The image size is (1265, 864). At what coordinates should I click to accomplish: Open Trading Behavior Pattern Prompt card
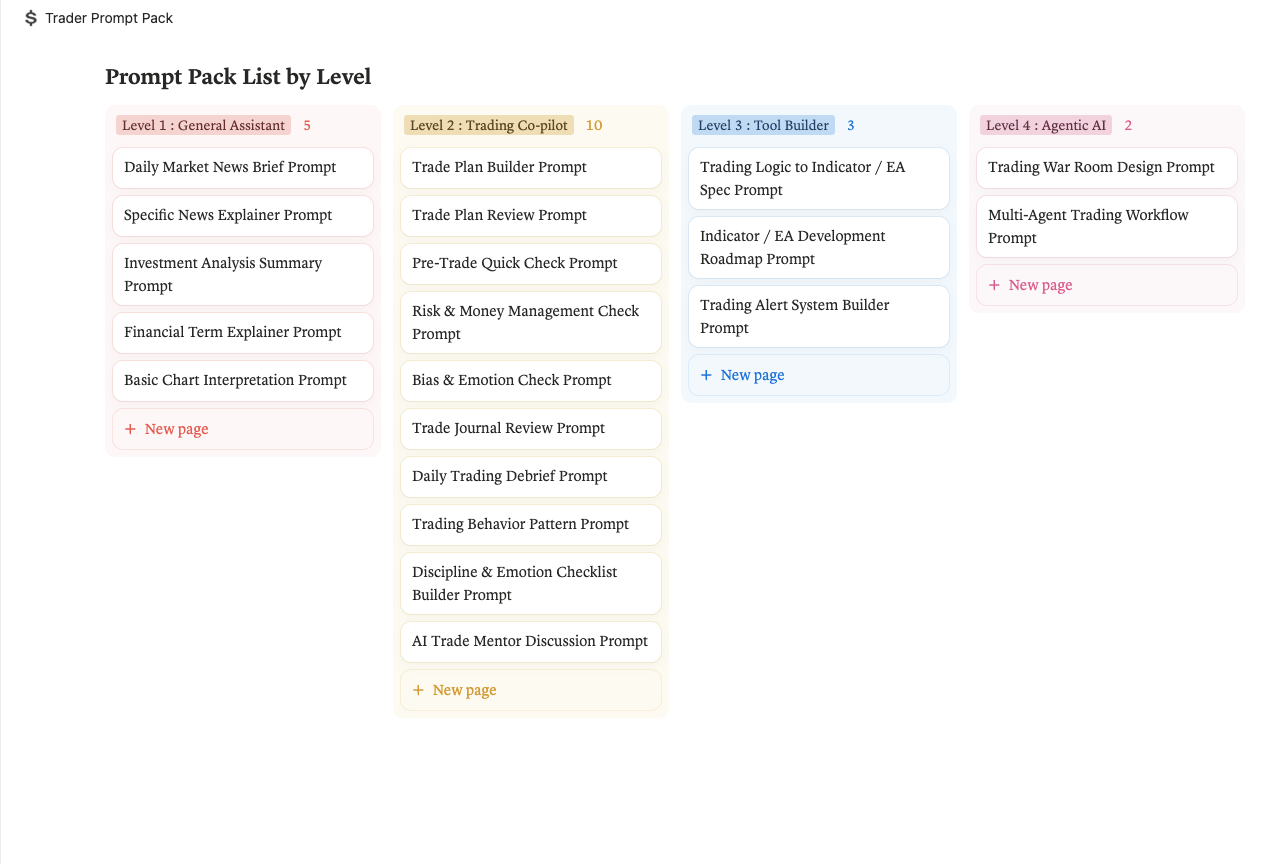tap(531, 524)
